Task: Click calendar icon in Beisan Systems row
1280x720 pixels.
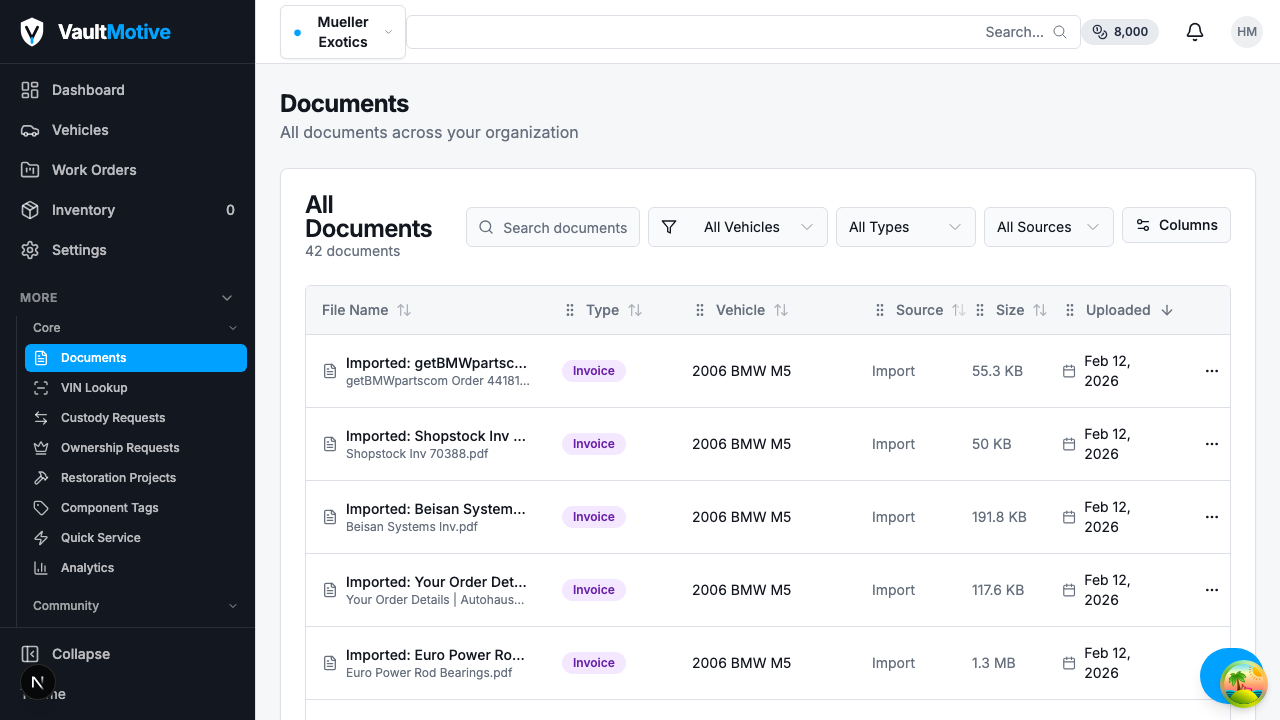Action: coord(1069,517)
